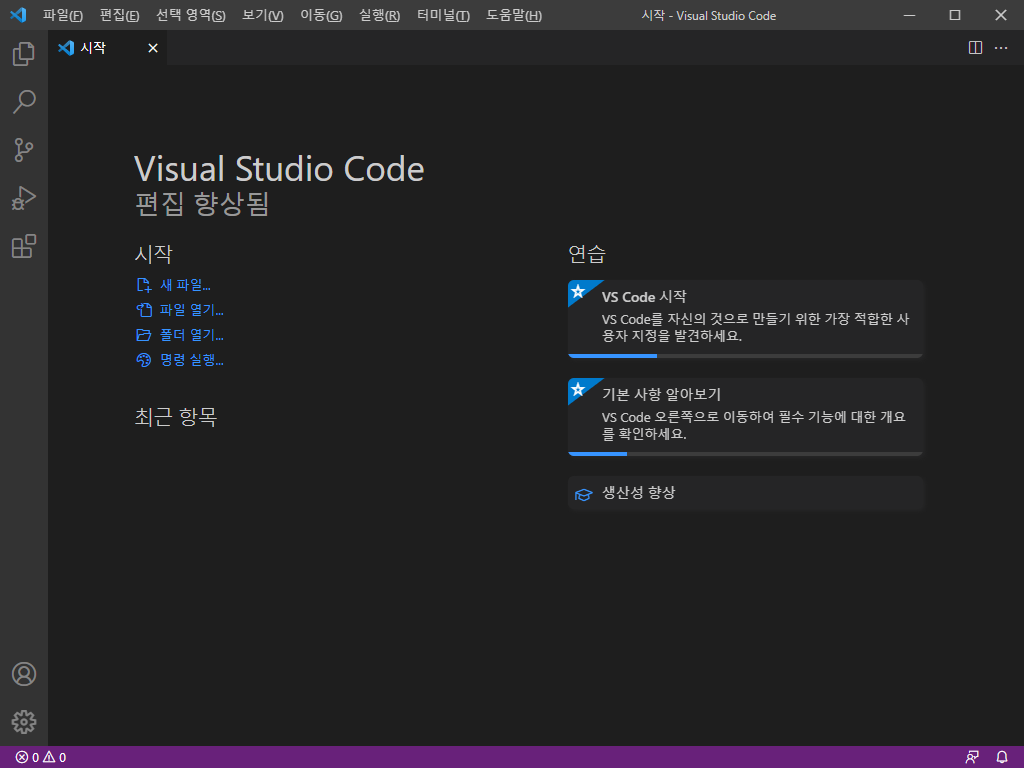Minimize the Visual Studio Code window

click(x=909, y=15)
